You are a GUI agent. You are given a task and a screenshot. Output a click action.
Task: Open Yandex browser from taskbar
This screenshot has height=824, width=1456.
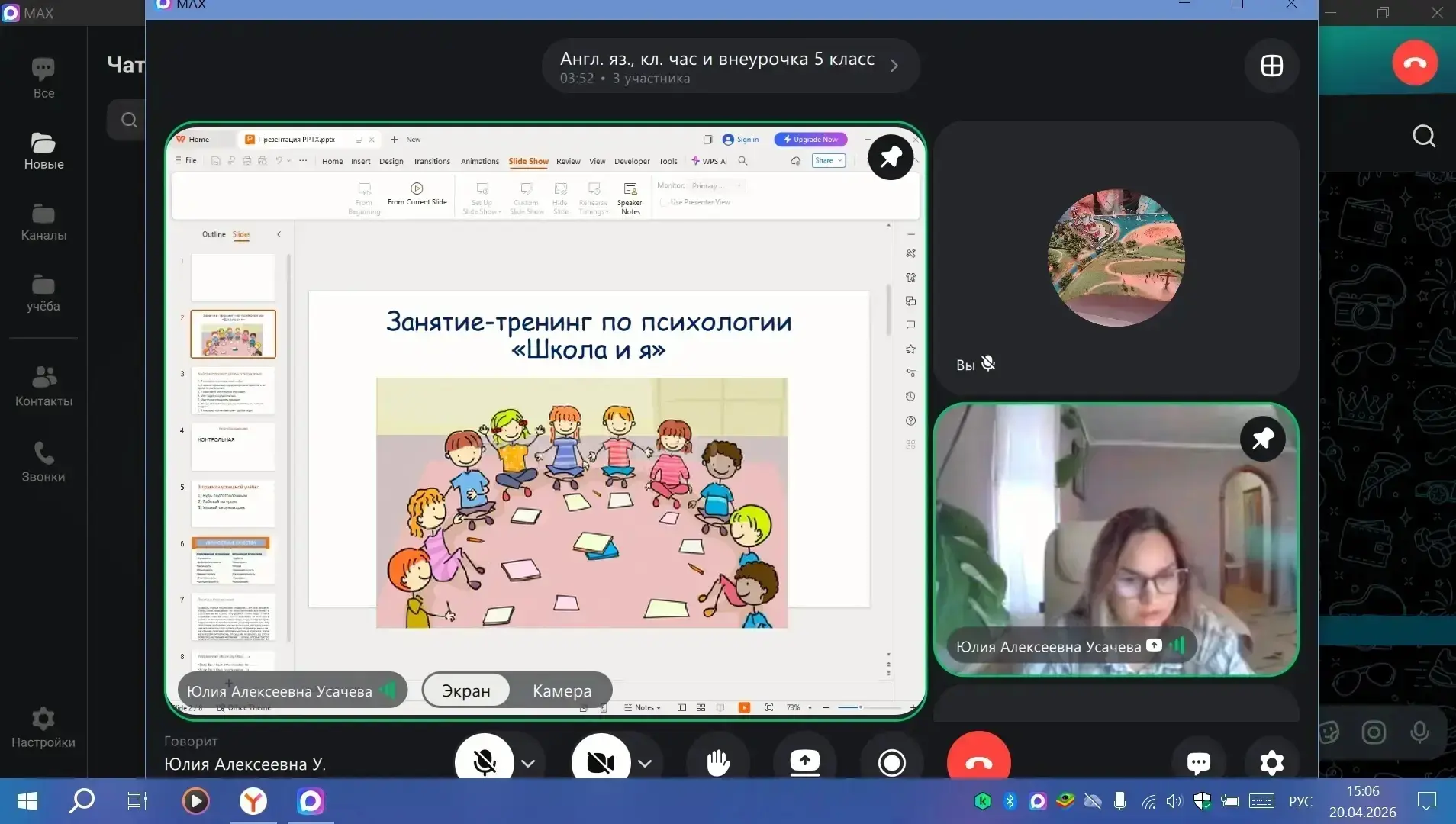click(x=253, y=801)
